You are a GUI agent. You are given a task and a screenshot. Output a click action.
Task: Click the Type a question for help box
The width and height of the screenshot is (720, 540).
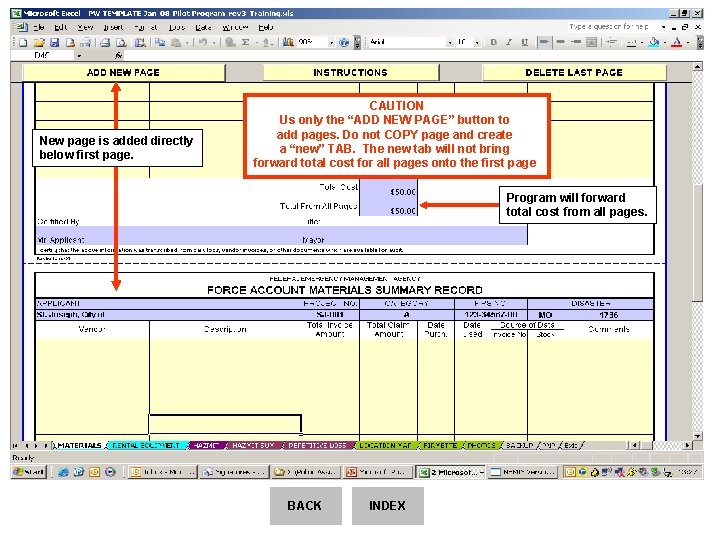tap(613, 27)
